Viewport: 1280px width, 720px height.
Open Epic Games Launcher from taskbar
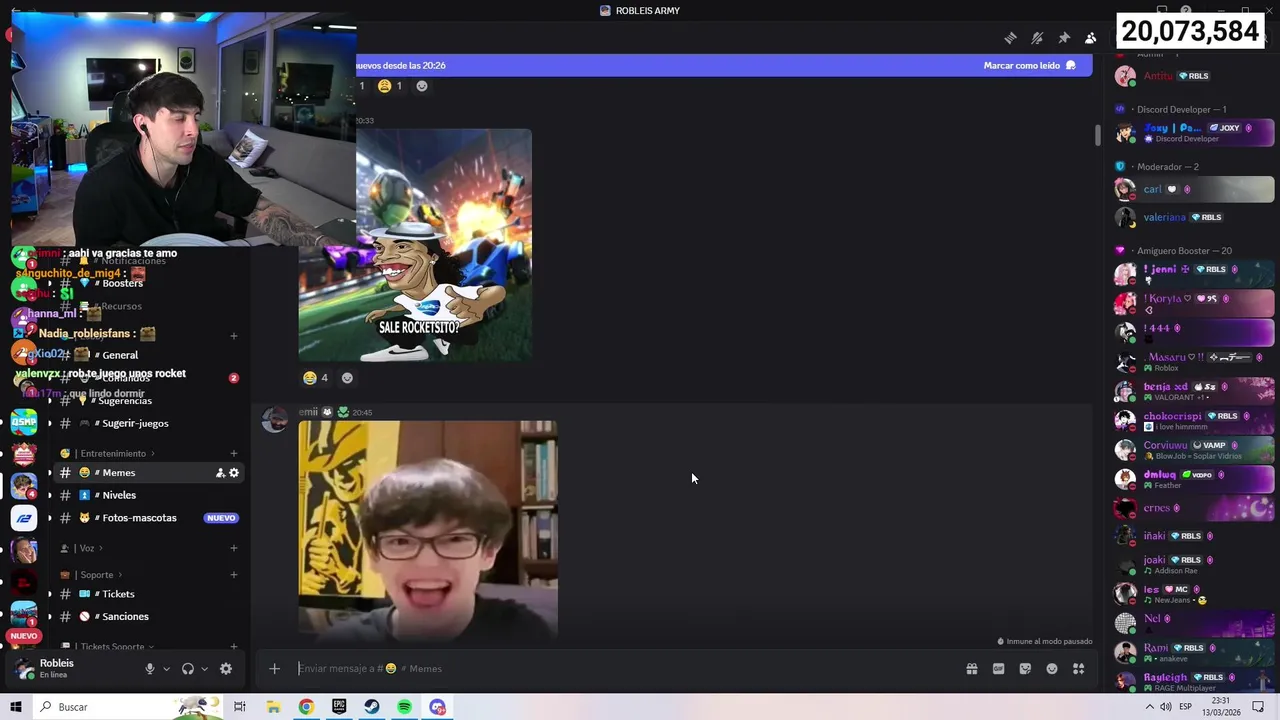click(339, 707)
